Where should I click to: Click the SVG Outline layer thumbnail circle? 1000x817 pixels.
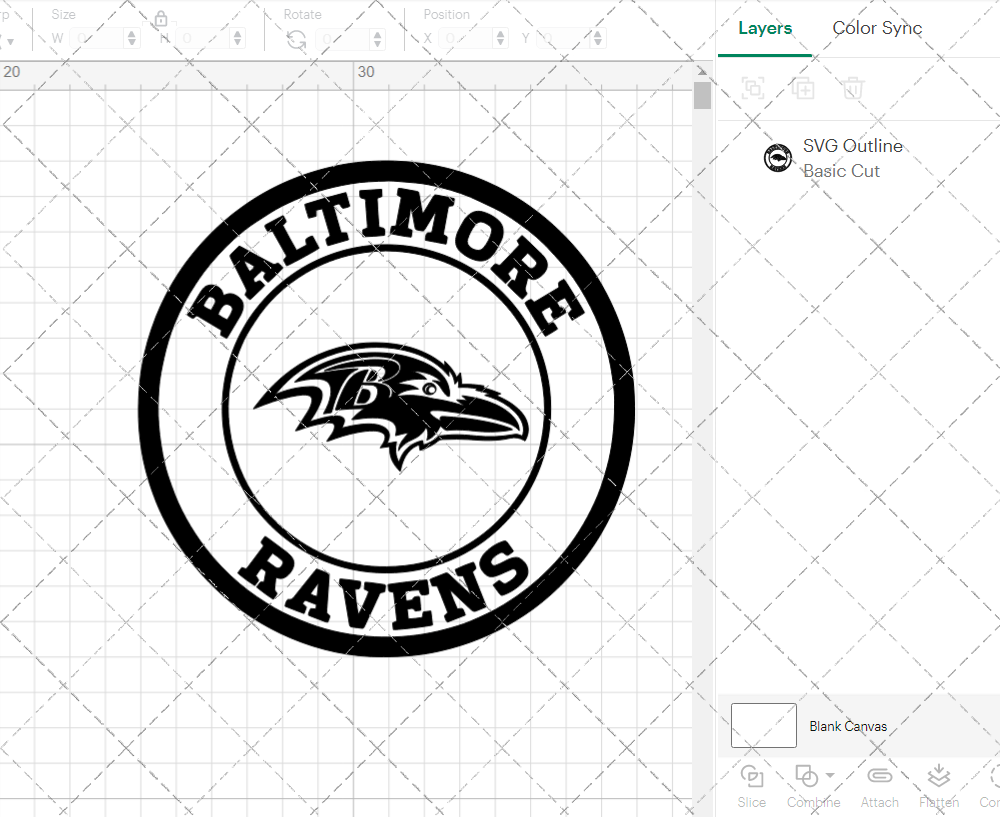[778, 157]
